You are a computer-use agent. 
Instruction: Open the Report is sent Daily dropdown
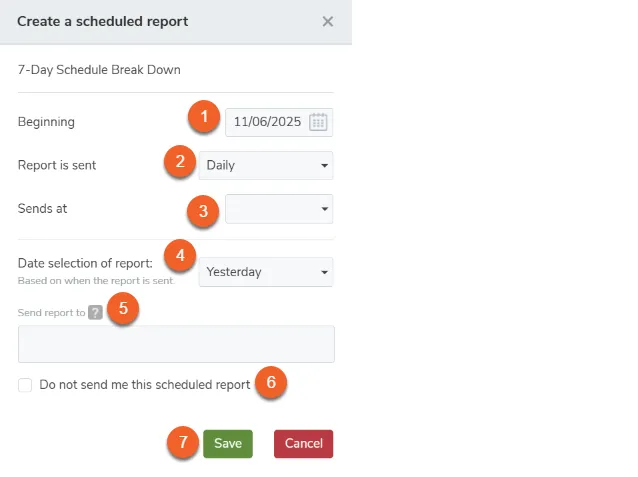click(266, 165)
